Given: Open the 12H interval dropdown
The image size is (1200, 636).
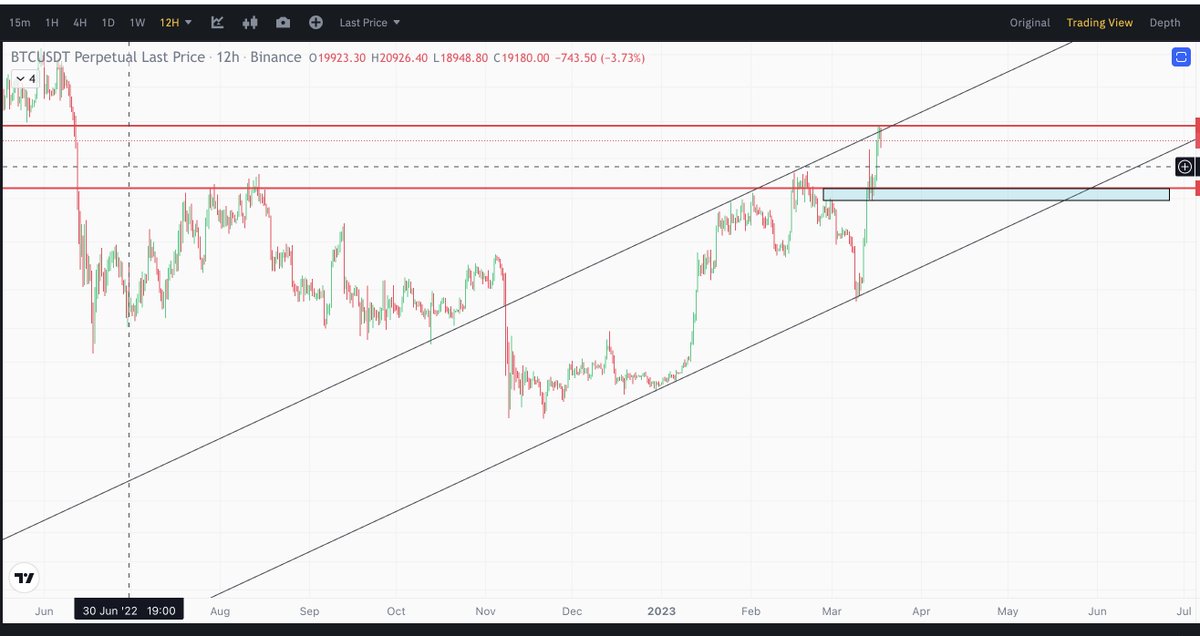Looking at the screenshot, I should (176, 22).
